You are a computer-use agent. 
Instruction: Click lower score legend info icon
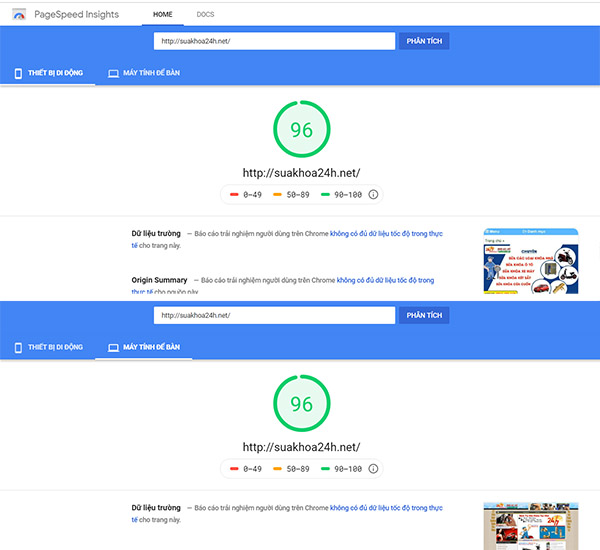coord(373,468)
